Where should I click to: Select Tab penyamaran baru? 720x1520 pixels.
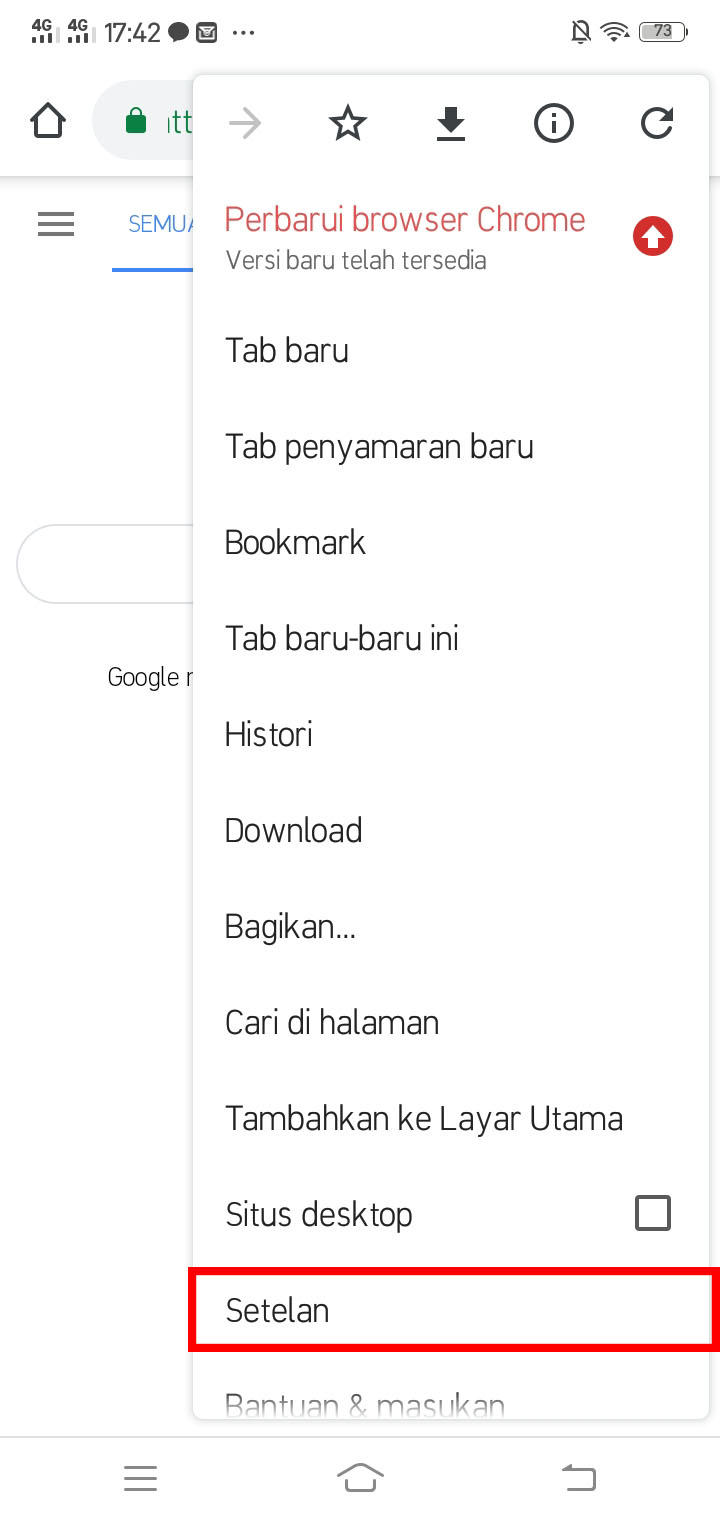point(378,446)
